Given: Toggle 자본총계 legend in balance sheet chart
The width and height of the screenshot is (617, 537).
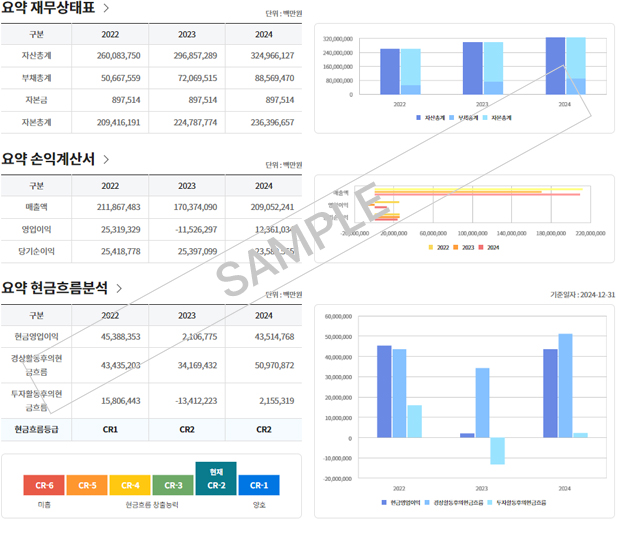Looking at the screenshot, I should pyautogui.click(x=487, y=118).
